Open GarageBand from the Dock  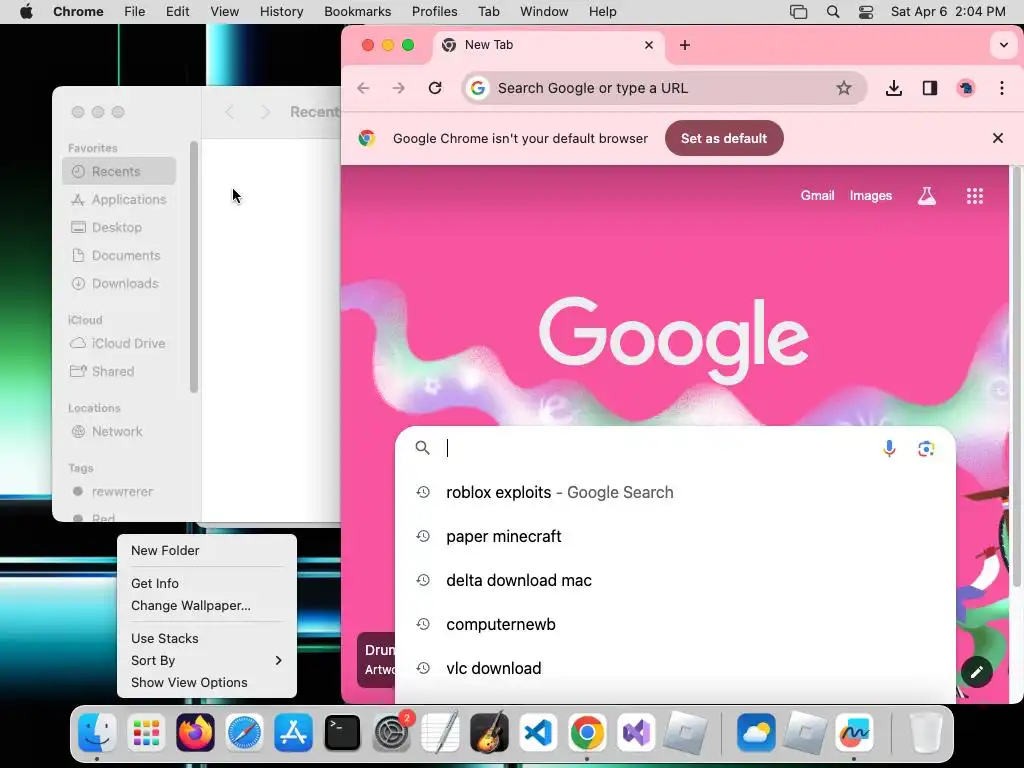click(x=489, y=732)
